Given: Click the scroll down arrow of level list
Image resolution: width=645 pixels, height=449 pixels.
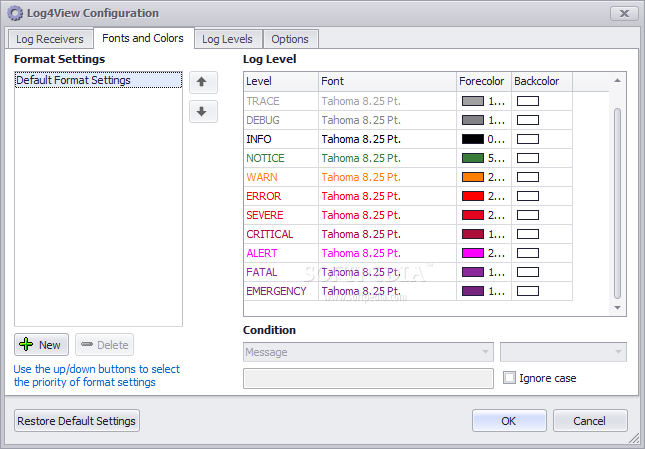Looking at the screenshot, I should (617, 308).
